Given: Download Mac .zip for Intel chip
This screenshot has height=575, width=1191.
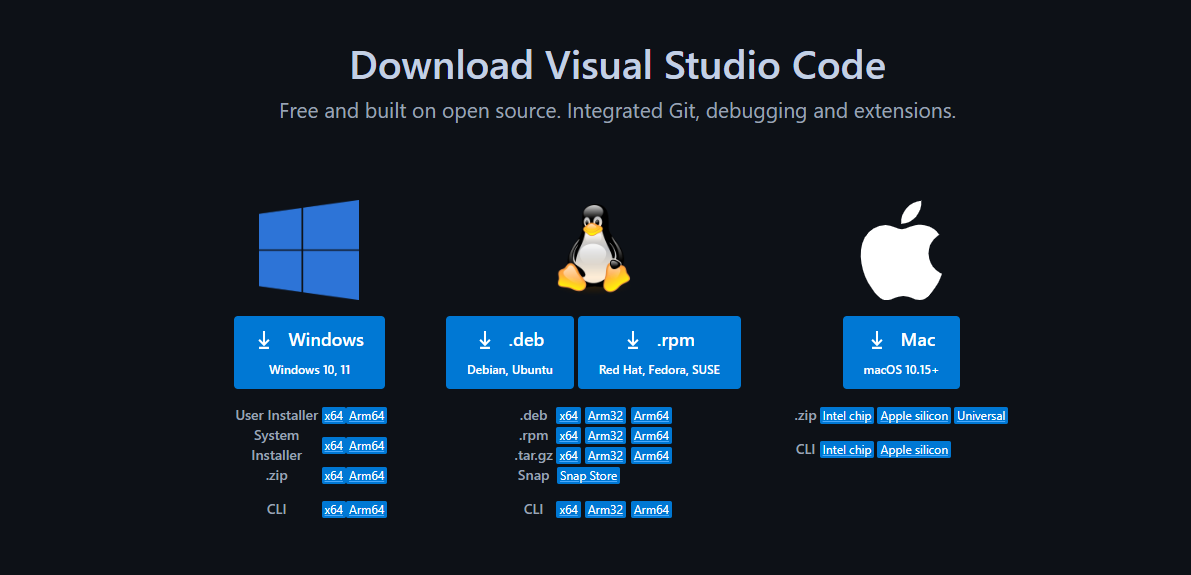Looking at the screenshot, I should [847, 416].
